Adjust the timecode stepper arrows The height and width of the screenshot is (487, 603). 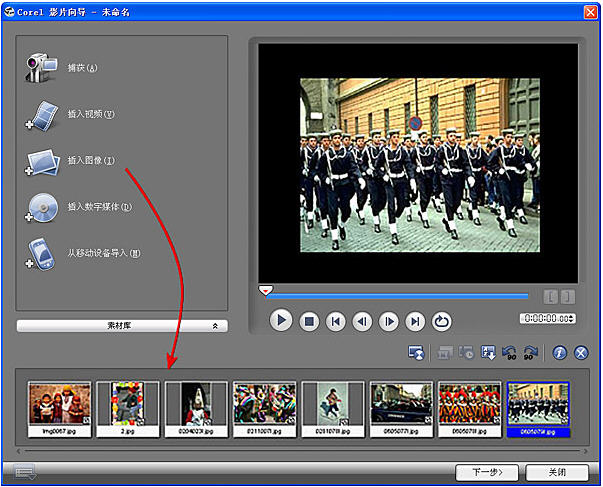click(x=571, y=318)
